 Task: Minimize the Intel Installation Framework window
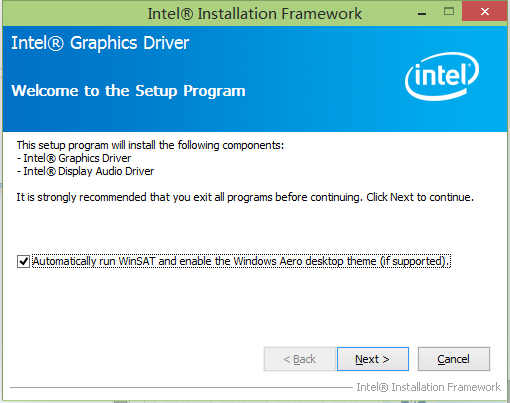point(422,13)
